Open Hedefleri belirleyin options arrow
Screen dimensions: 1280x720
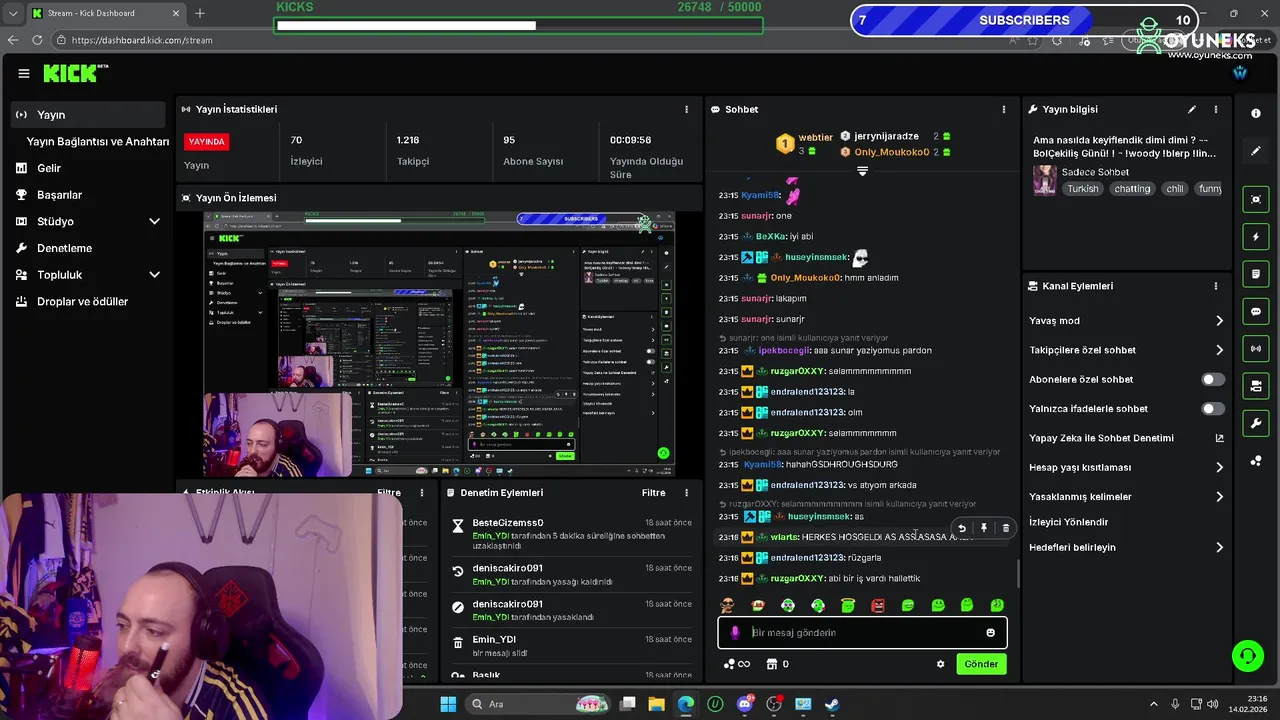coord(1219,548)
